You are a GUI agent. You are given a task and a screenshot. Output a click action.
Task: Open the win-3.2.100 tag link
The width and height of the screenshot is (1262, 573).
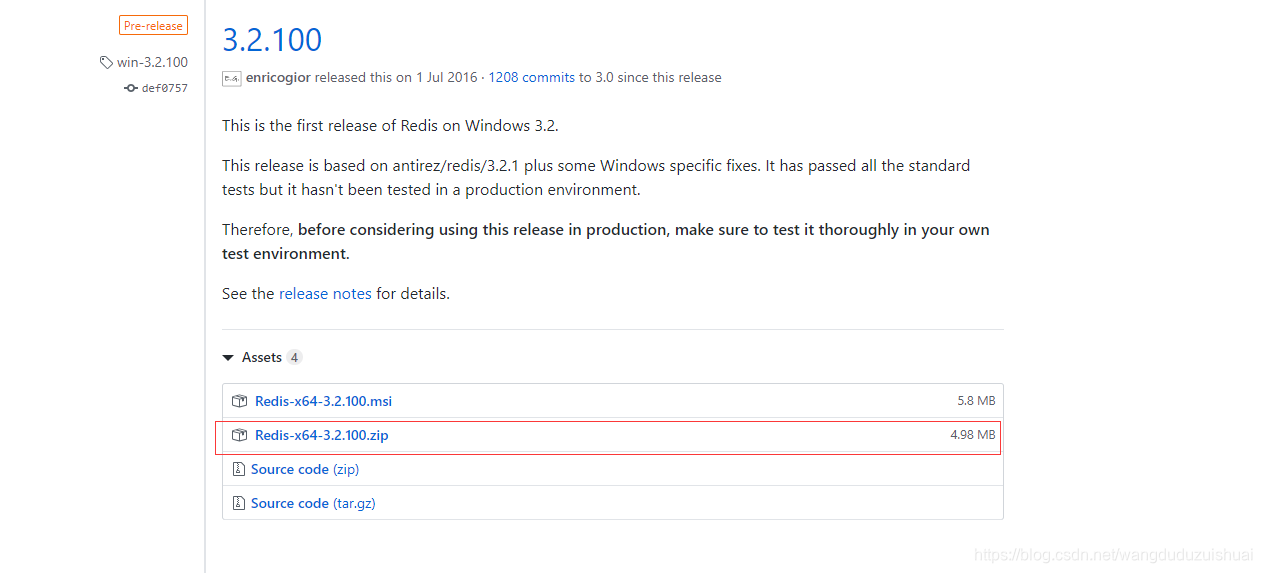152,62
